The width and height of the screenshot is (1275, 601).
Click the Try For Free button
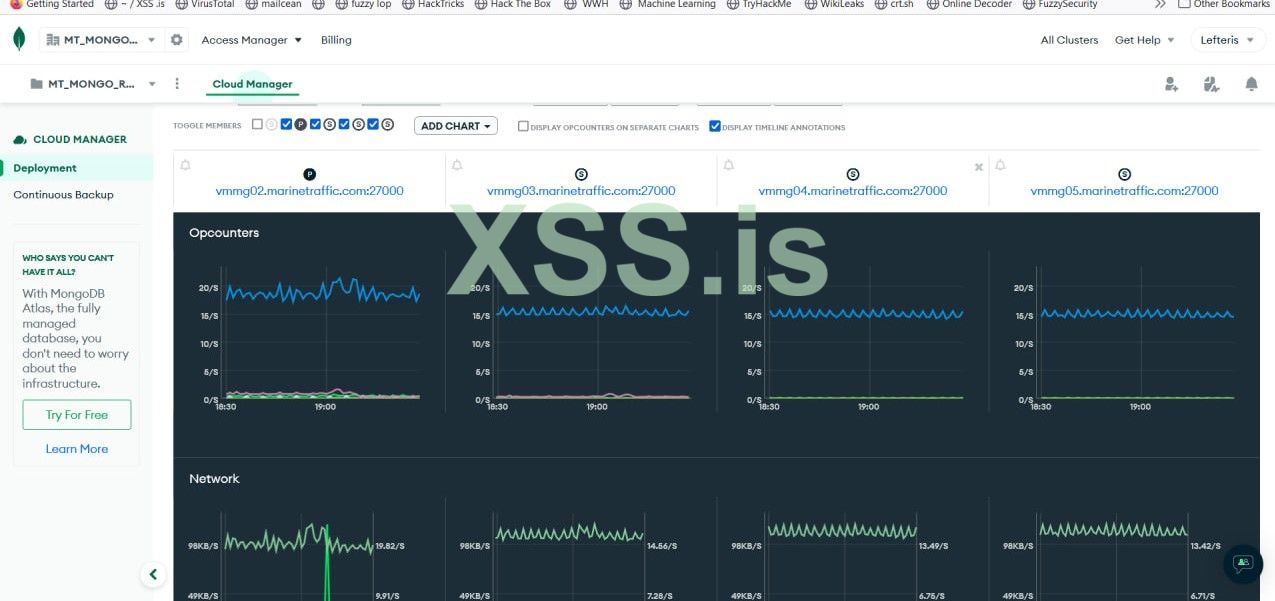77,415
